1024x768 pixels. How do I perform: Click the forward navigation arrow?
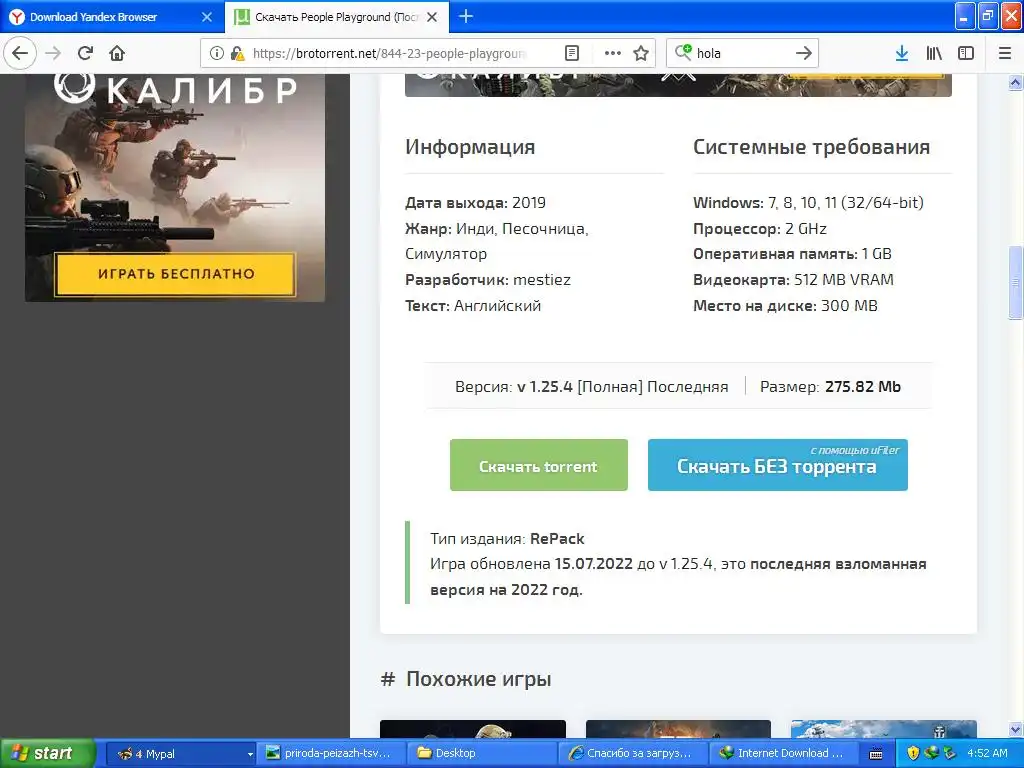tap(54, 53)
